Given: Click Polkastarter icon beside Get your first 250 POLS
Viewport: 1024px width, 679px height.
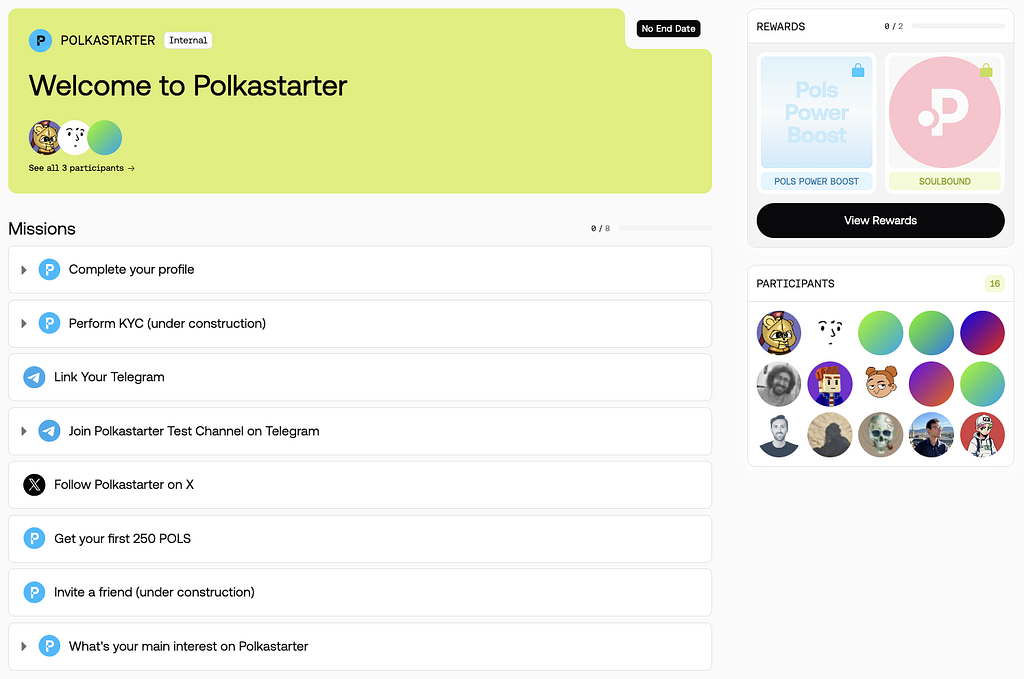Looking at the screenshot, I should pyautogui.click(x=34, y=539).
